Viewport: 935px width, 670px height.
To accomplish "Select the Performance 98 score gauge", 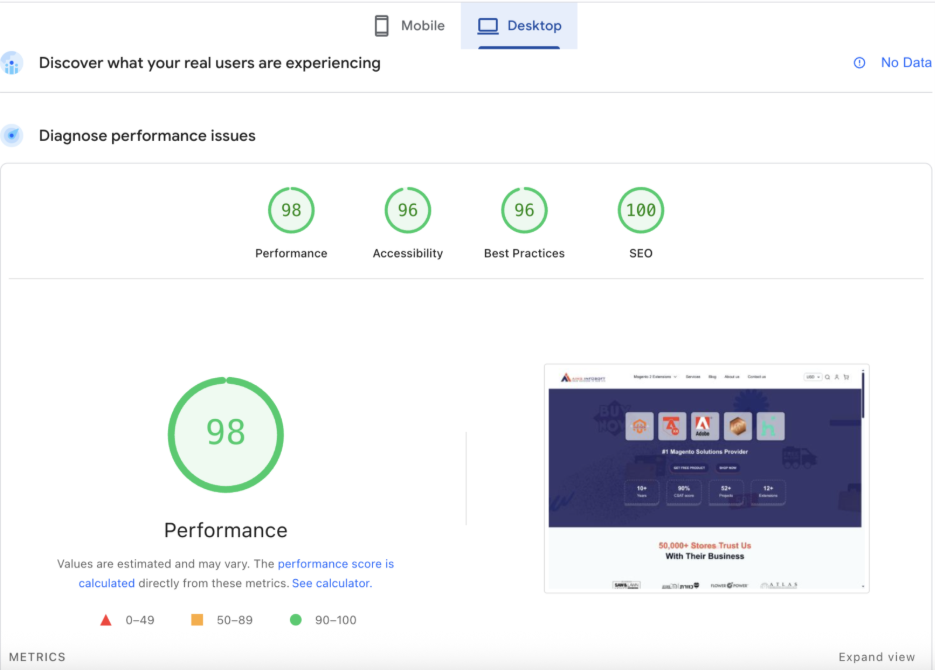I will (291, 210).
